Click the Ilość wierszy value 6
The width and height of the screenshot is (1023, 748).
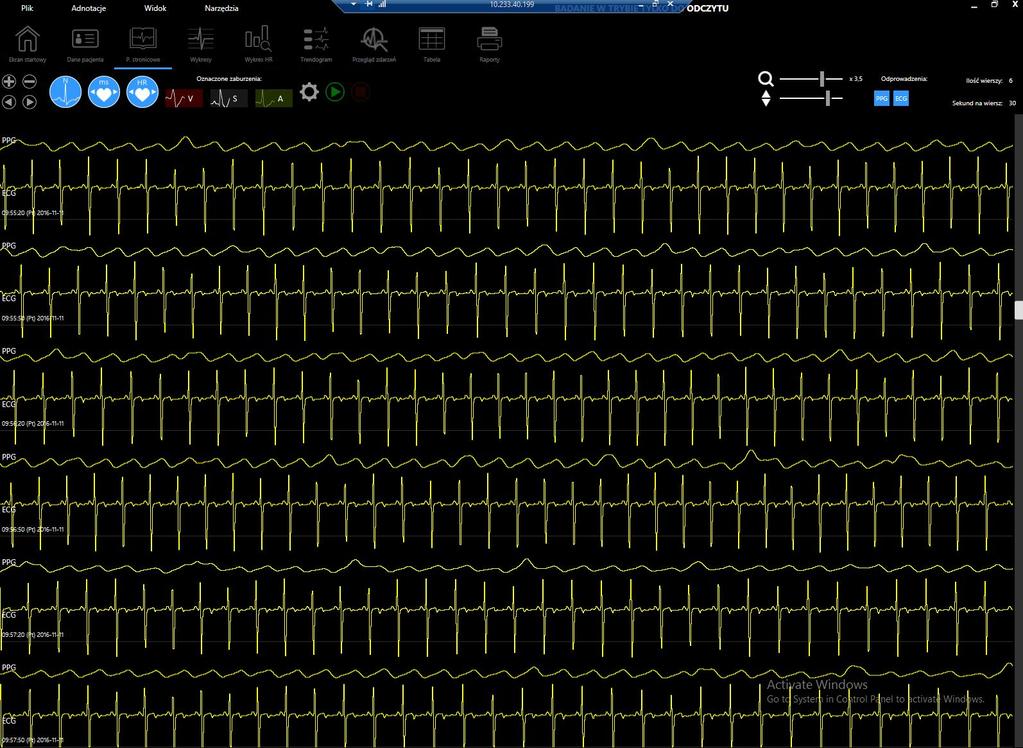coord(1011,81)
